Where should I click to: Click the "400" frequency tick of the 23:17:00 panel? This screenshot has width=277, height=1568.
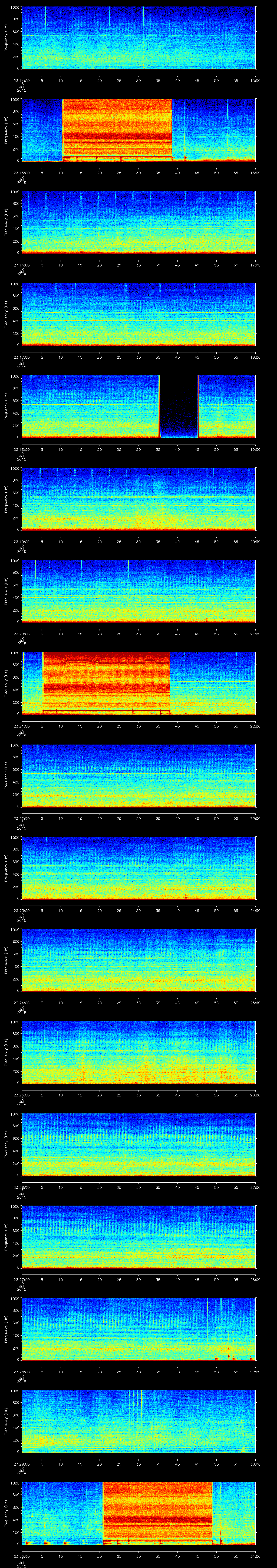[x=17, y=321]
